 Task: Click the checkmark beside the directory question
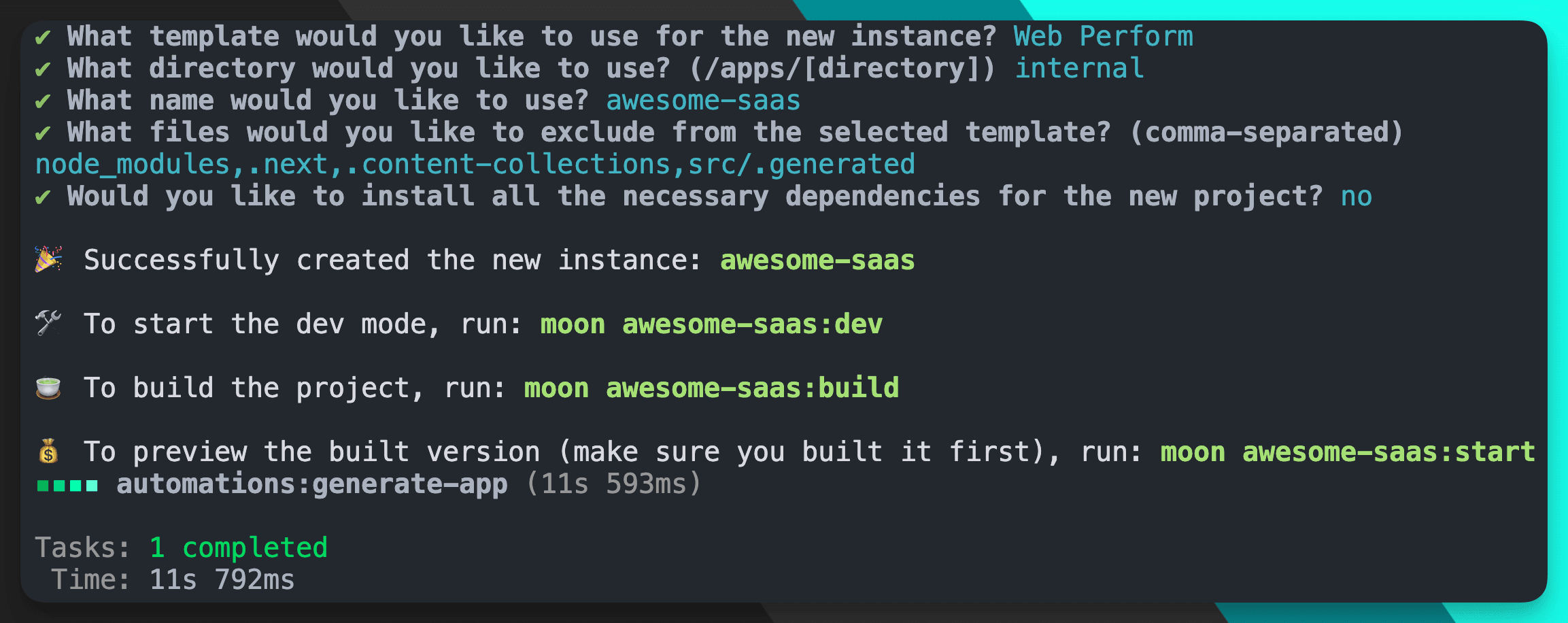(43, 69)
